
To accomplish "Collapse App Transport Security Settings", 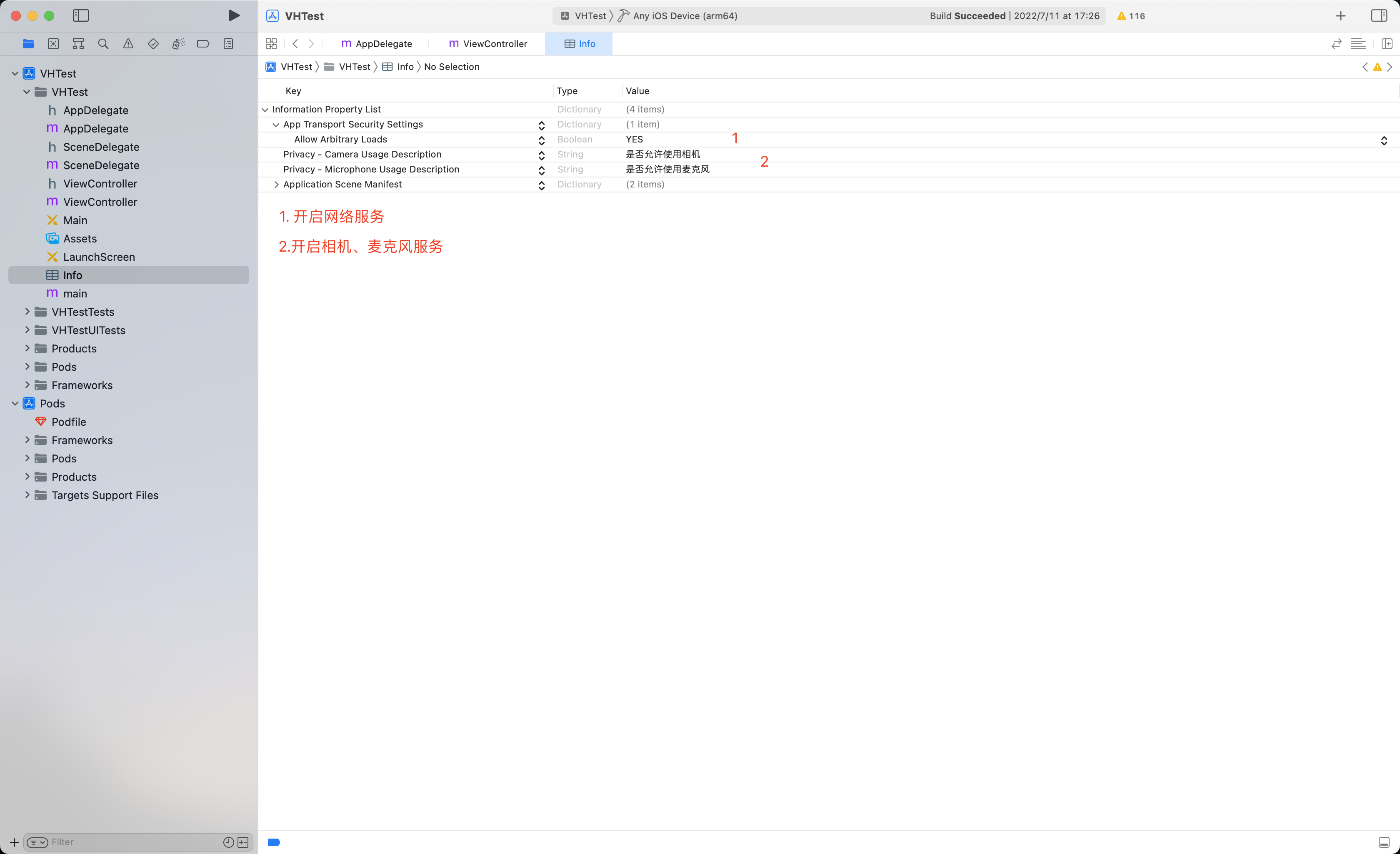I will pos(275,125).
